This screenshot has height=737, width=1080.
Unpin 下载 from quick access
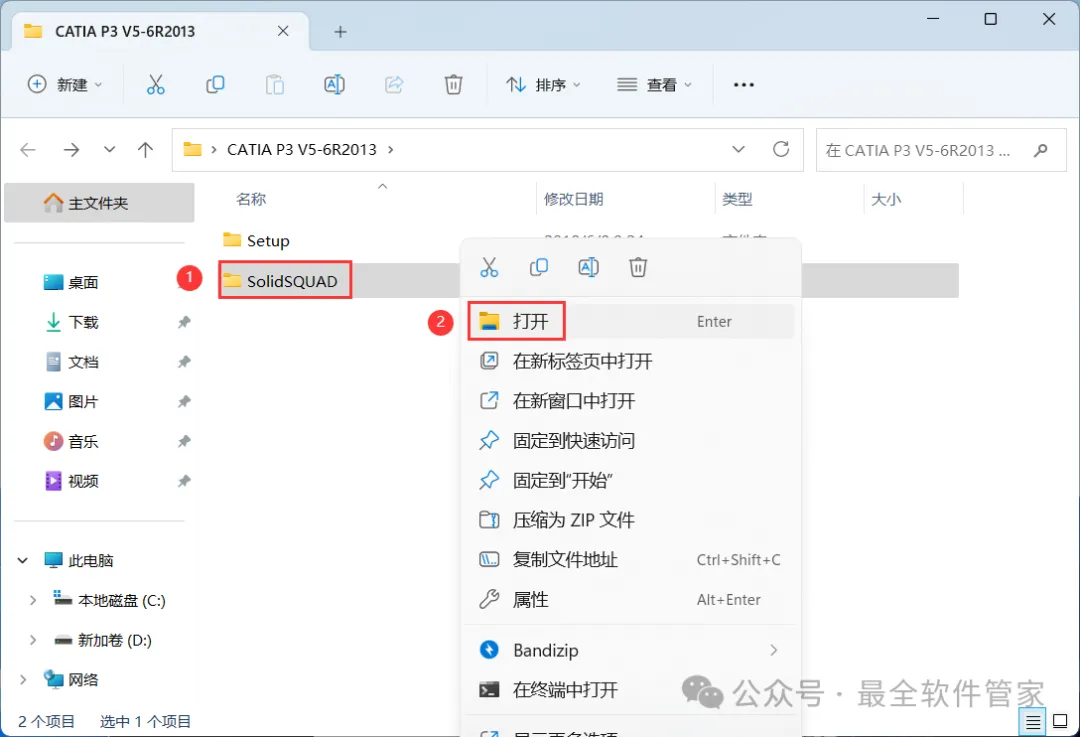[x=184, y=322]
